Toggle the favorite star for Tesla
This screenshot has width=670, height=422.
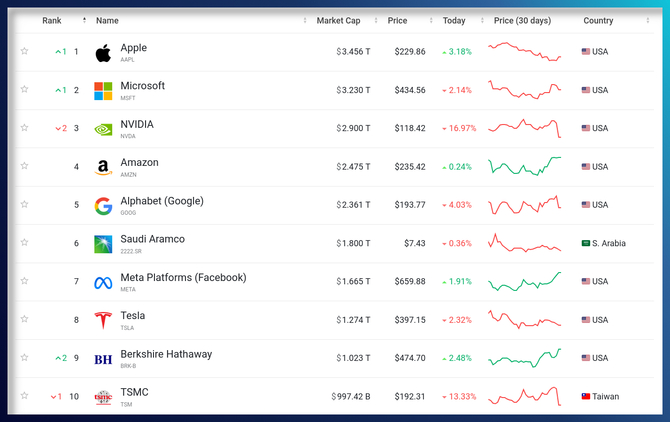tap(24, 319)
